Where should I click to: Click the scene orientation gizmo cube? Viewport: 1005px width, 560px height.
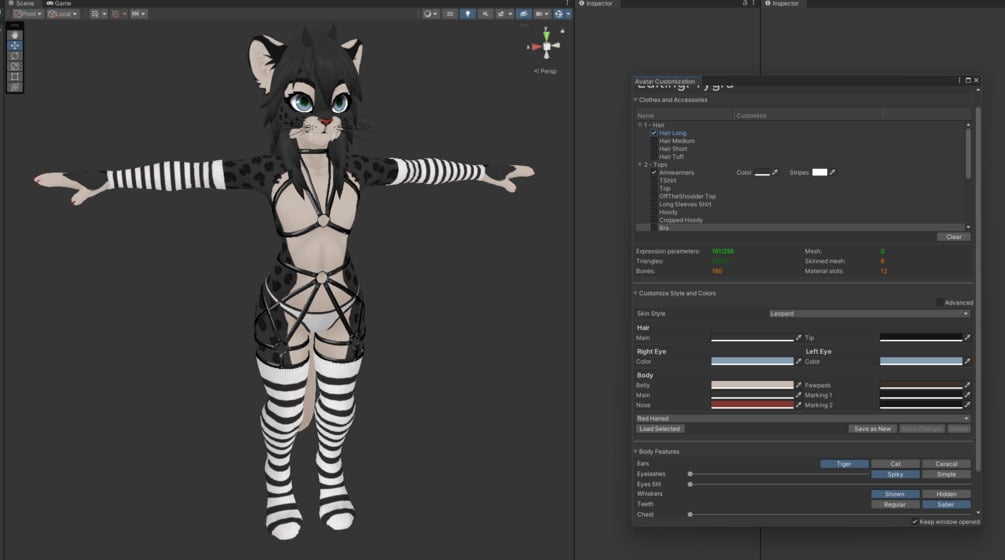(x=546, y=46)
